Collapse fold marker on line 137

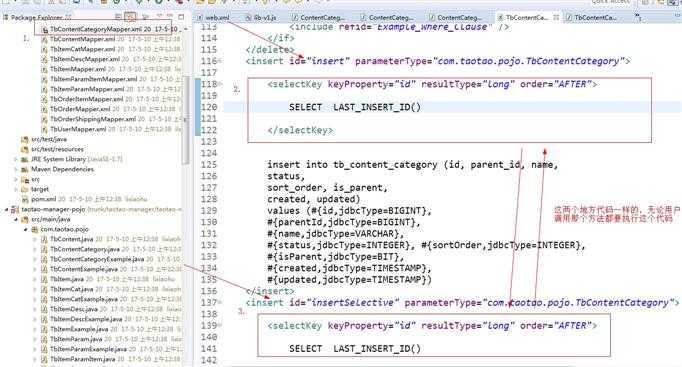220,302
